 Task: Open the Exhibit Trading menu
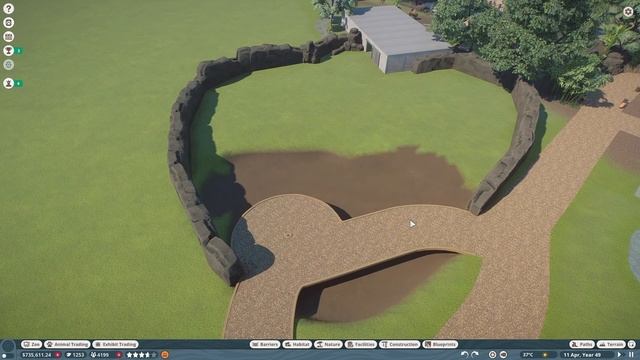(x=116, y=344)
